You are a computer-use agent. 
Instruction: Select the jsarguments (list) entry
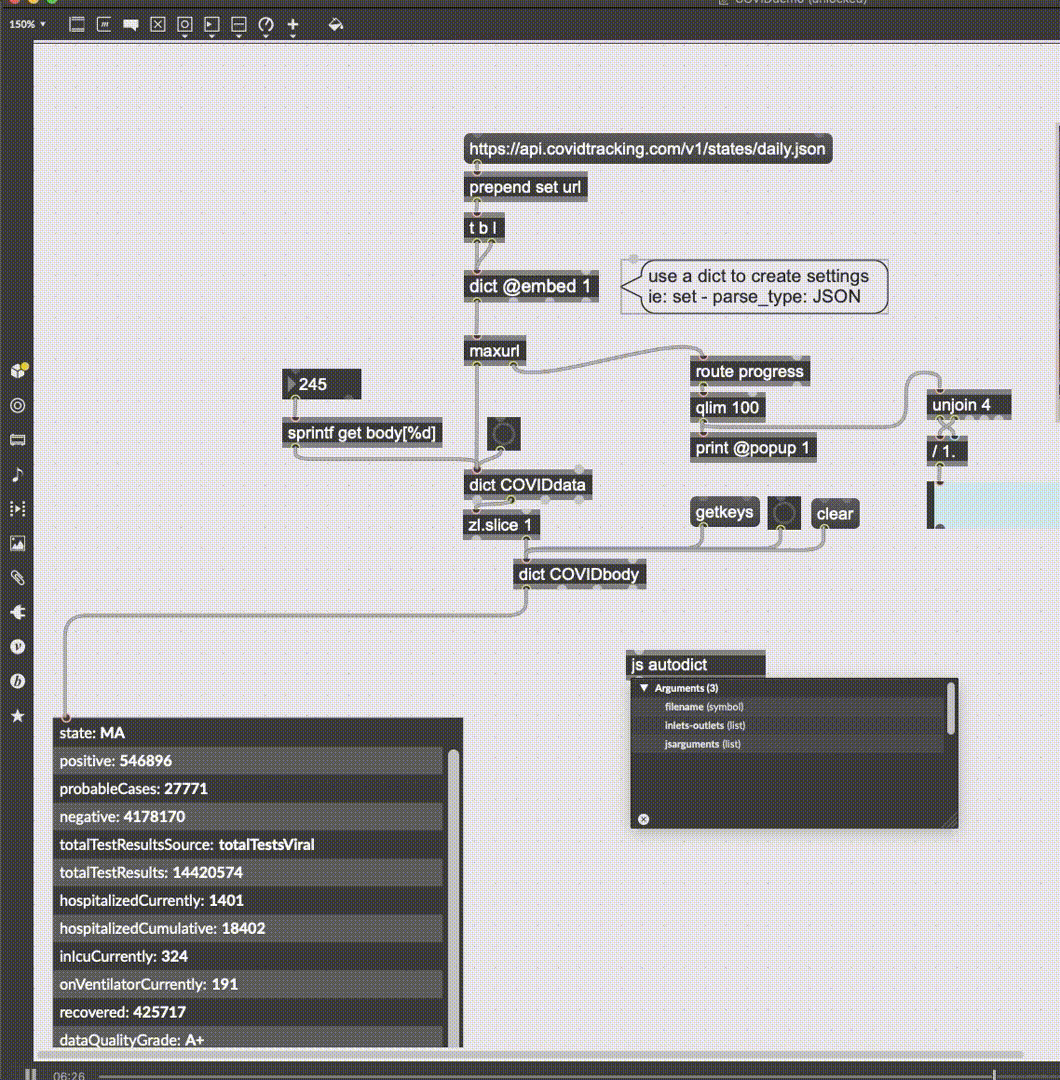702,744
